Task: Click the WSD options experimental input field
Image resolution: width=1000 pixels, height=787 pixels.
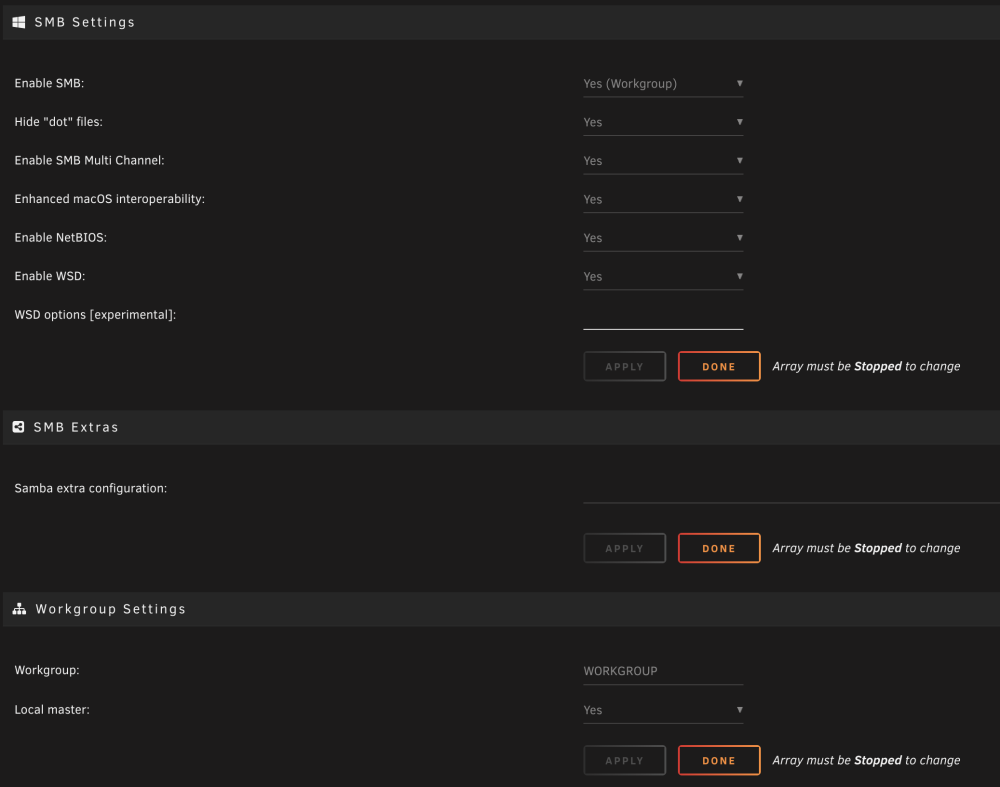Action: coord(663,316)
